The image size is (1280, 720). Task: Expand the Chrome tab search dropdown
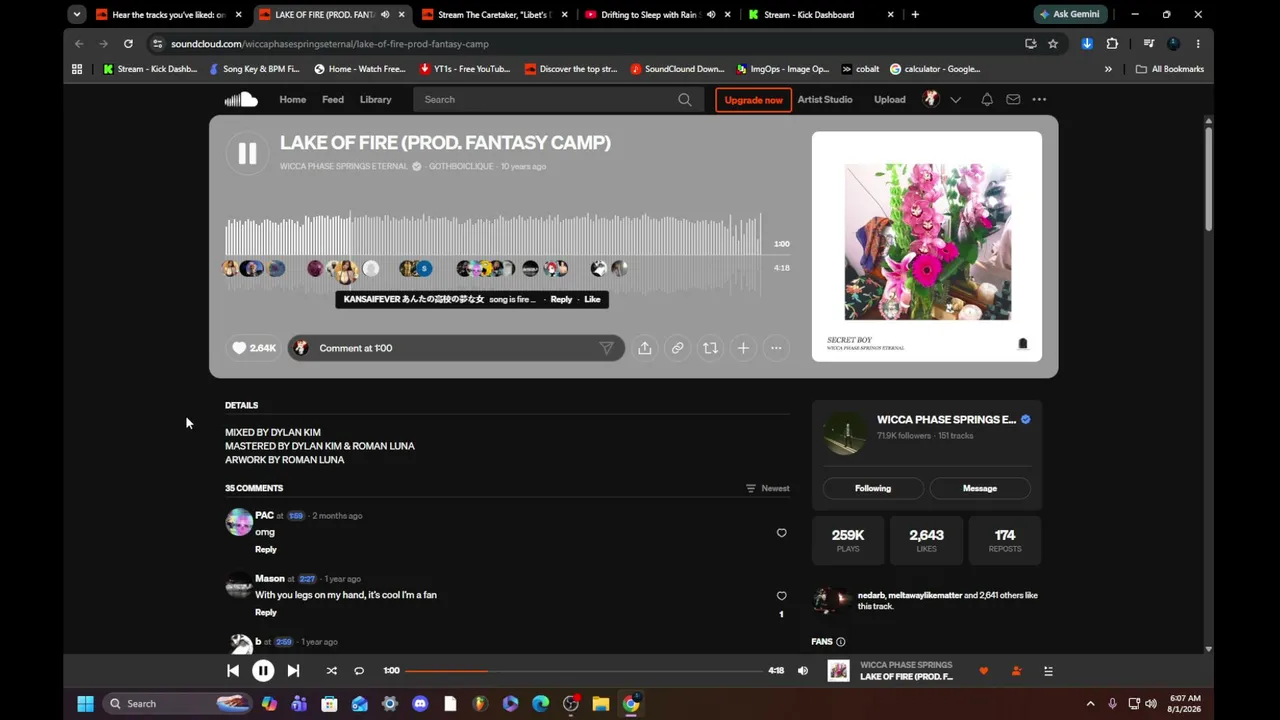tap(77, 15)
